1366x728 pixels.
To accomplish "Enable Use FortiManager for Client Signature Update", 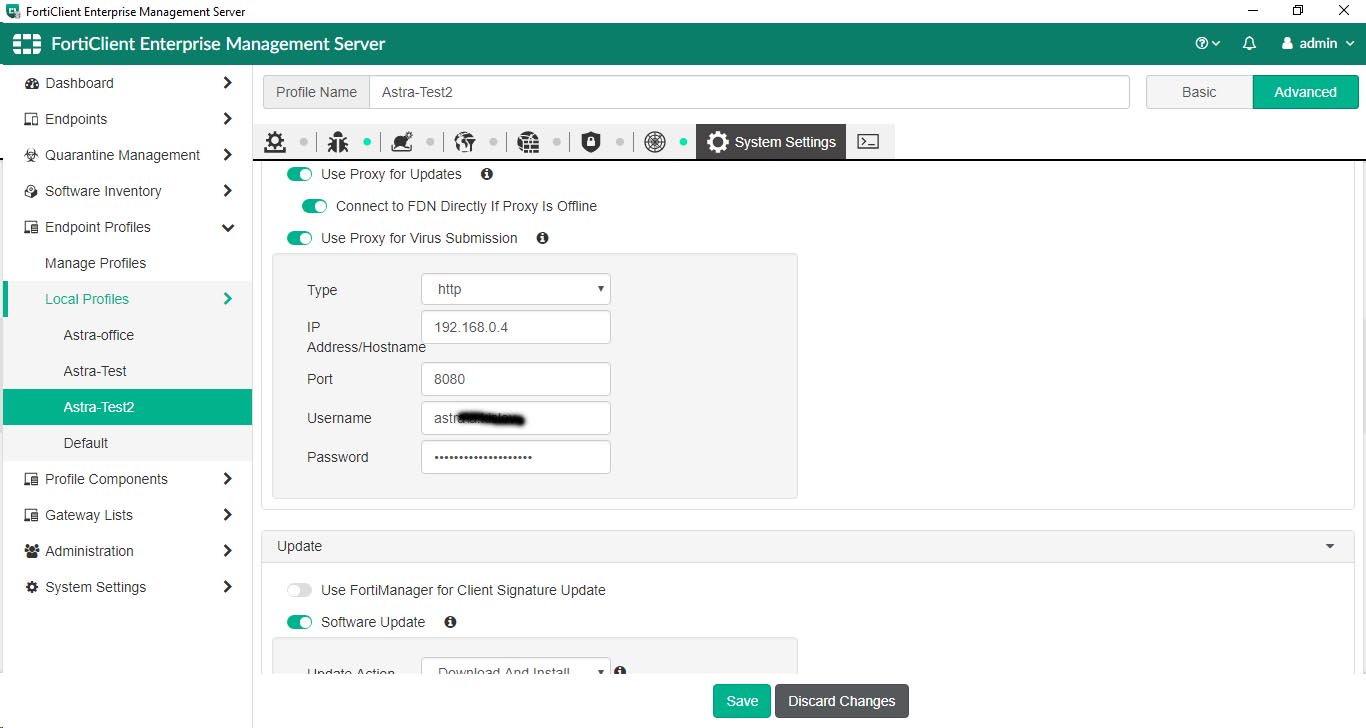I will 299,590.
